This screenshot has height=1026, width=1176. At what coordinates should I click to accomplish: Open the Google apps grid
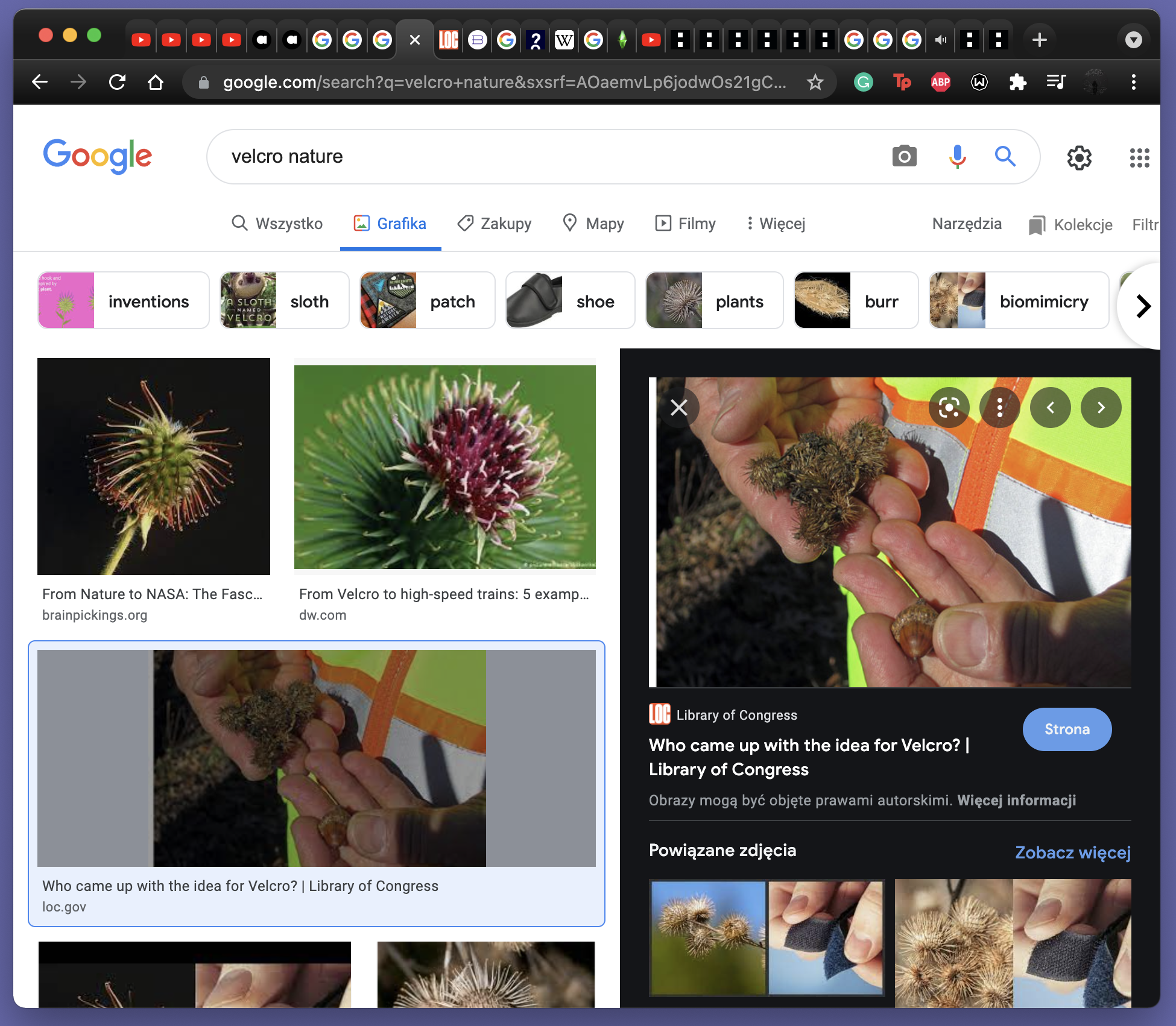click(x=1140, y=157)
